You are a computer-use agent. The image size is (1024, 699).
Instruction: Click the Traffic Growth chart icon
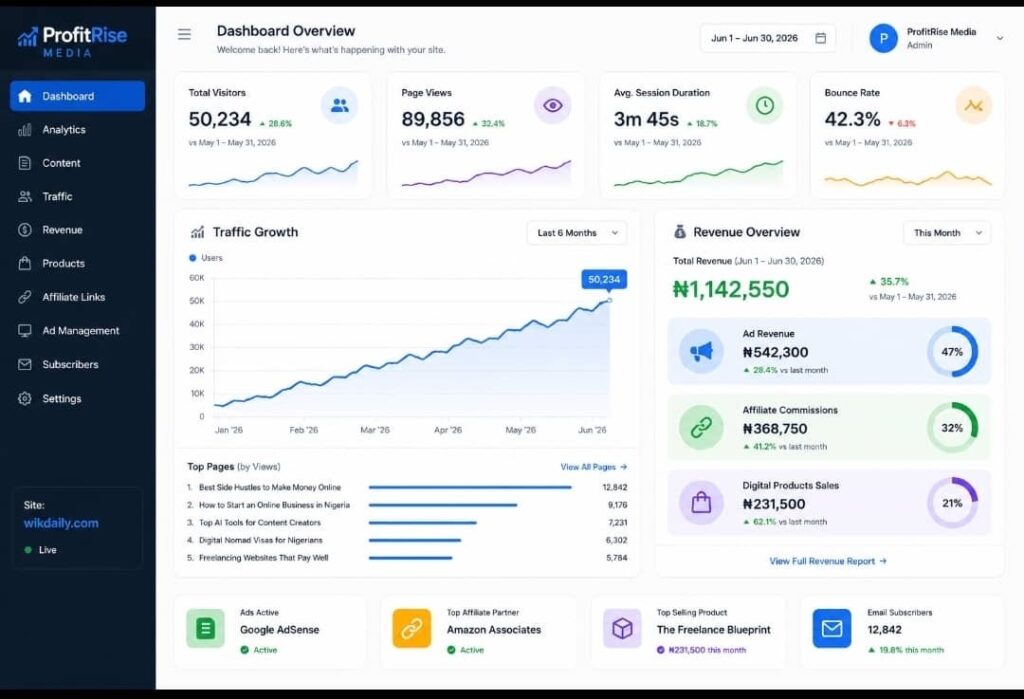pyautogui.click(x=197, y=233)
